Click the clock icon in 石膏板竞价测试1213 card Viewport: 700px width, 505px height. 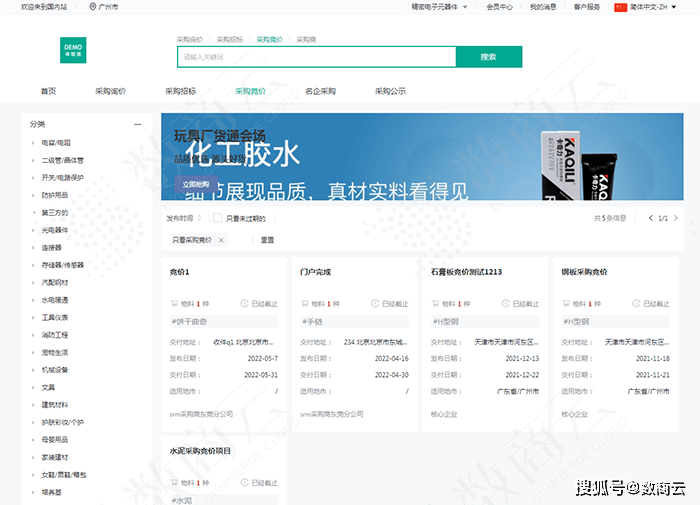(505, 304)
